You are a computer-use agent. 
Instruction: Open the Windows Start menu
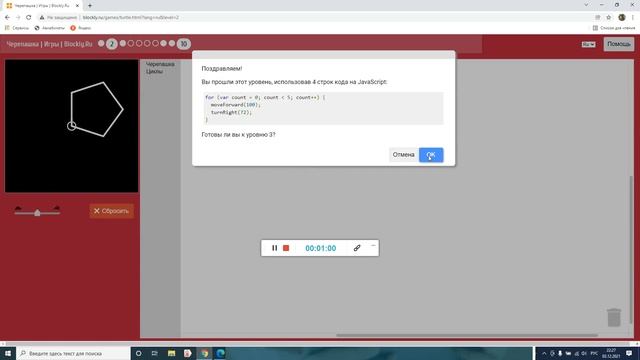coord(8,353)
